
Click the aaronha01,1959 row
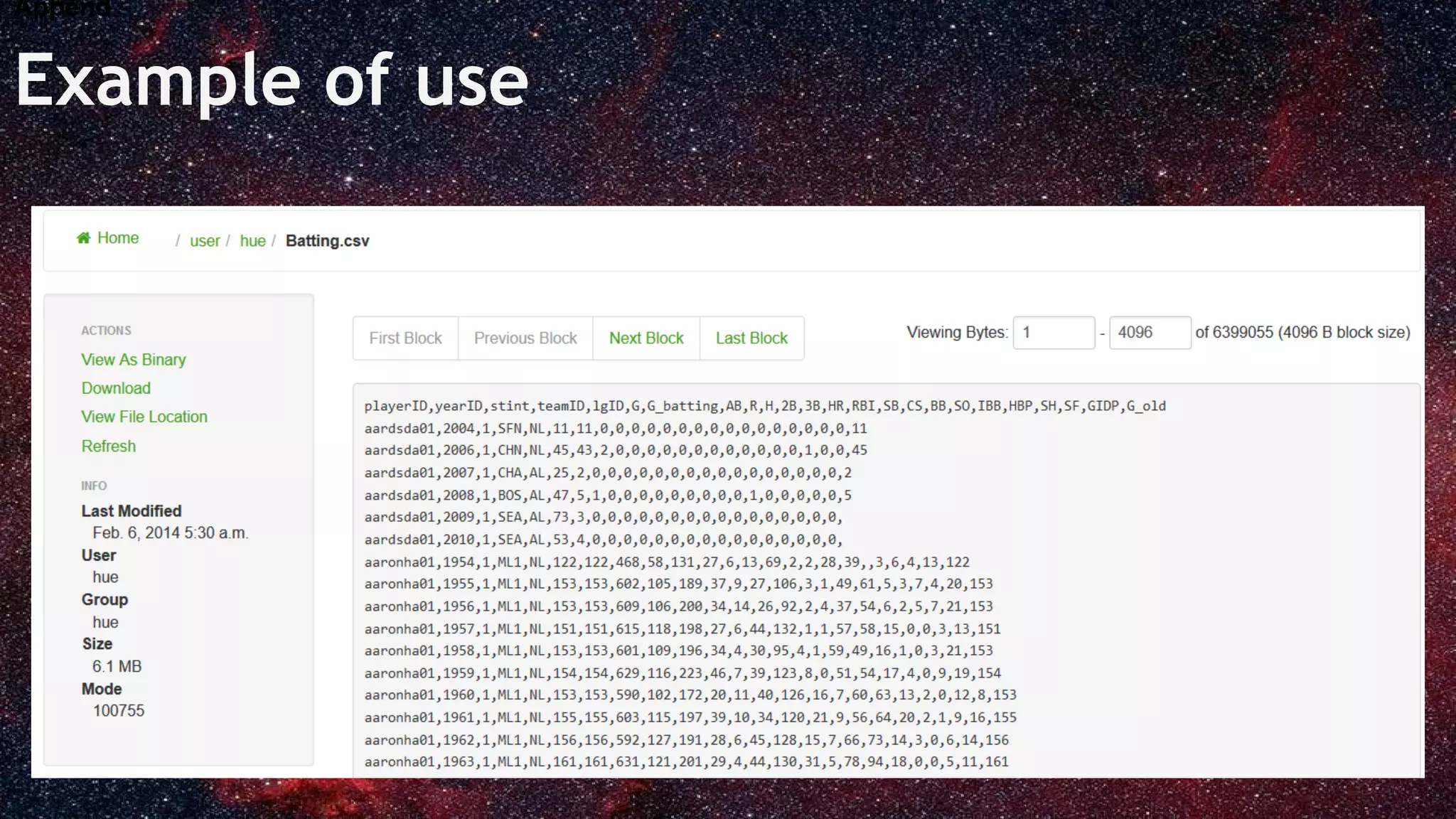(x=682, y=673)
